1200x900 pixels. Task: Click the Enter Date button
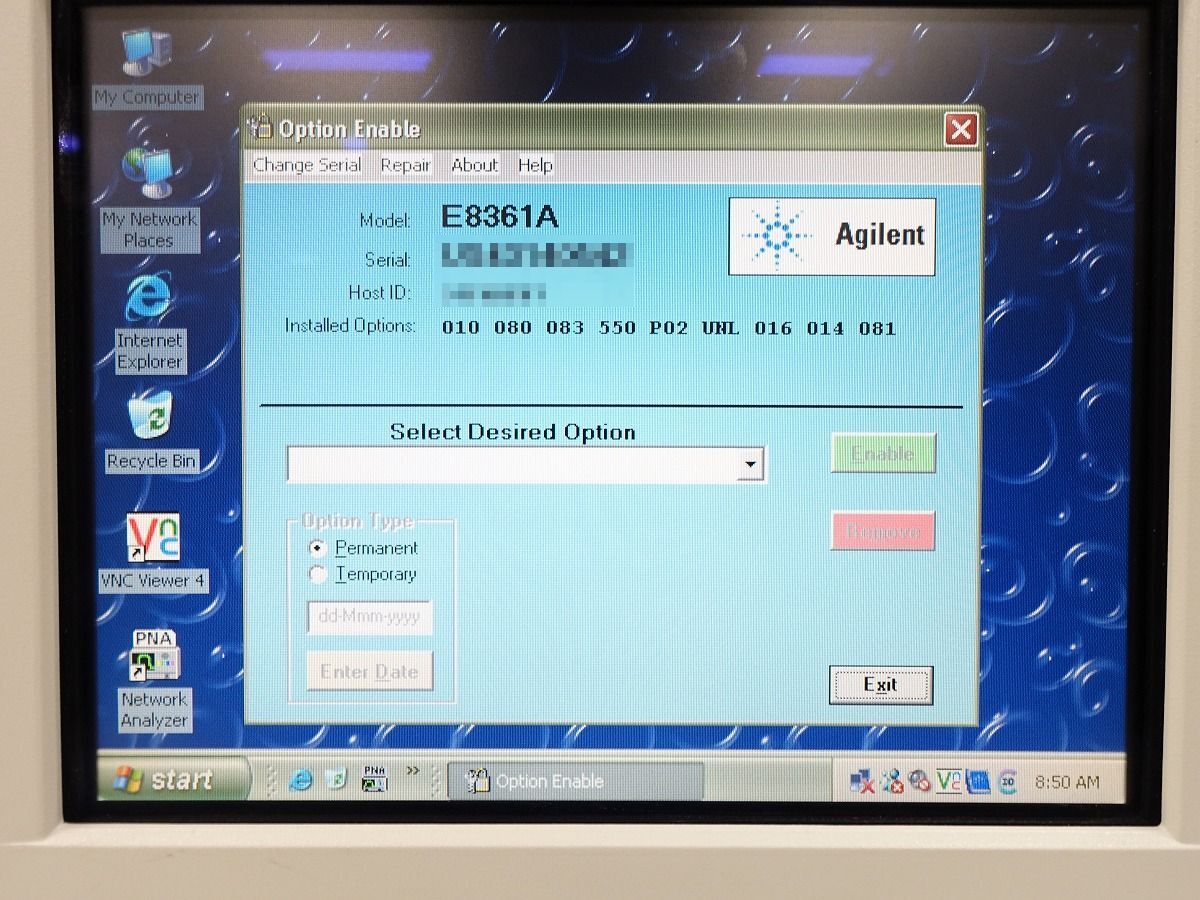click(369, 671)
